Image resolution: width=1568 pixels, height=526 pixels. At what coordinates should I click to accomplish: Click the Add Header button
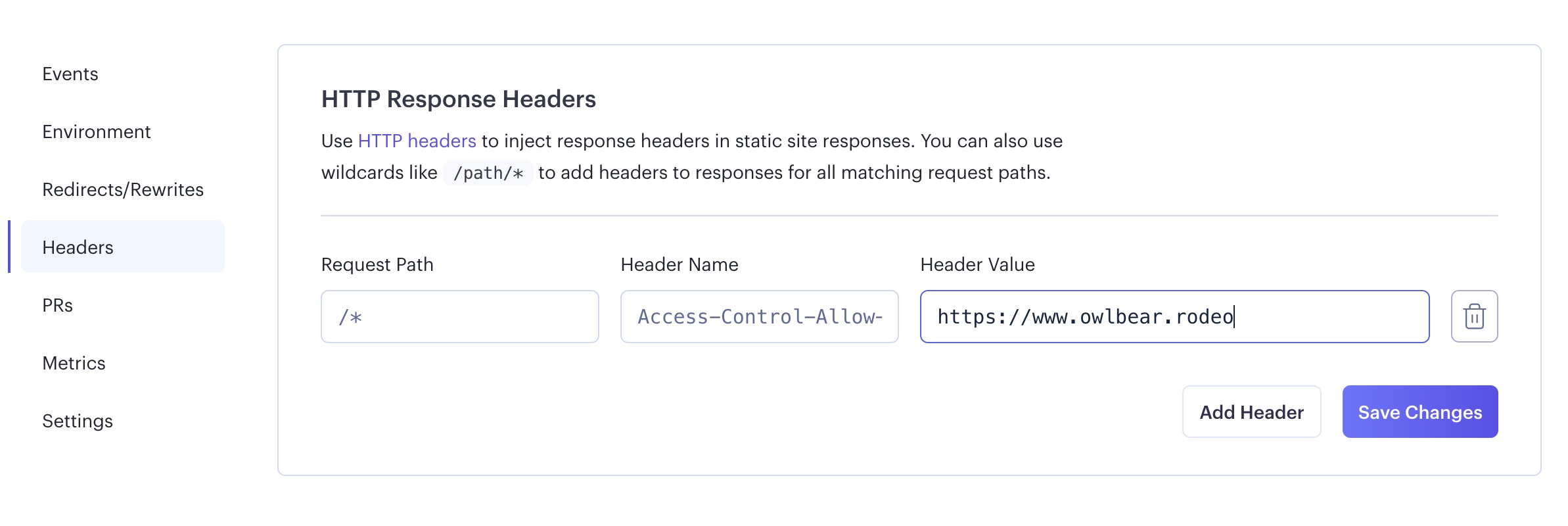pos(1251,412)
